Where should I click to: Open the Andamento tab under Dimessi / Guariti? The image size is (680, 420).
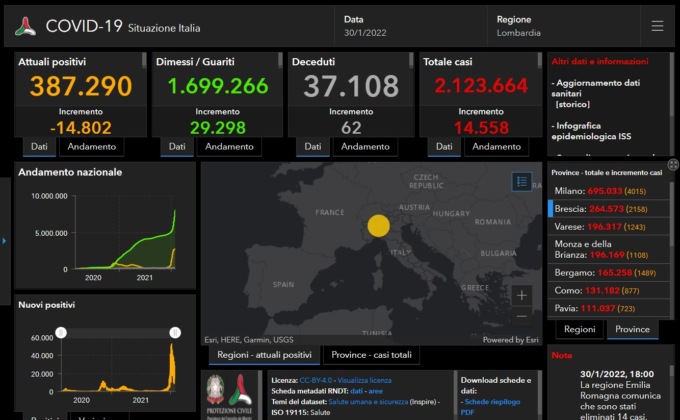(229, 147)
